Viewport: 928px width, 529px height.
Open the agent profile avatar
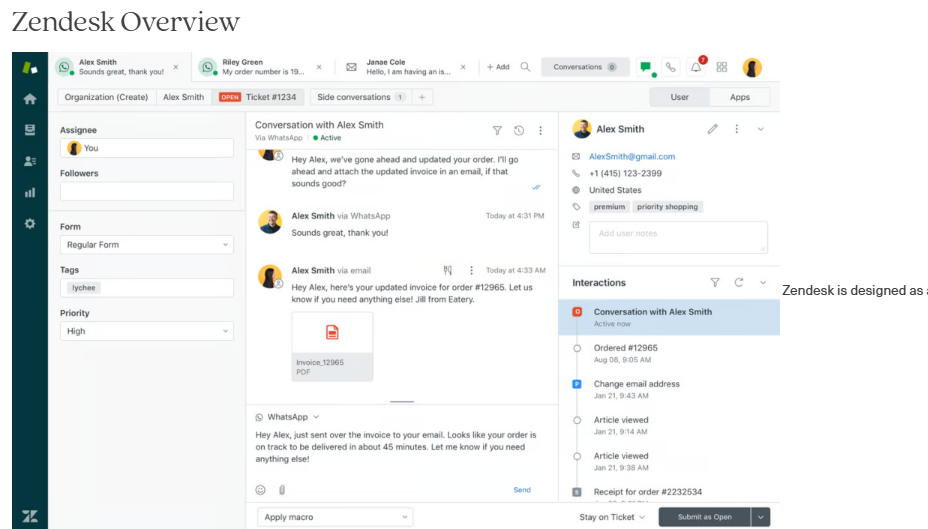pyautogui.click(x=752, y=67)
